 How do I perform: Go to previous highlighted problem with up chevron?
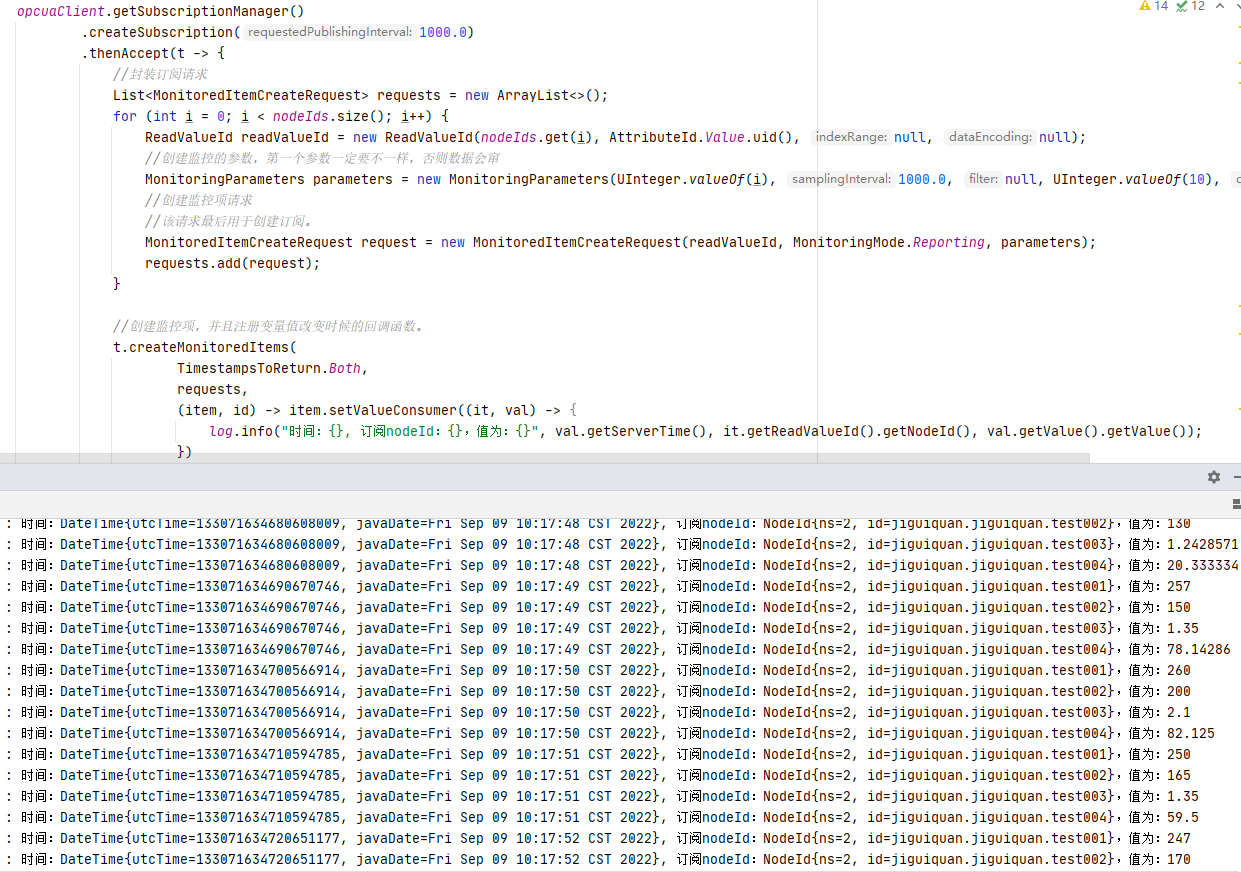1221,6
